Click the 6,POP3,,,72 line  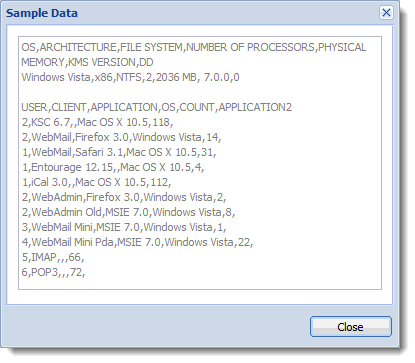point(53,272)
